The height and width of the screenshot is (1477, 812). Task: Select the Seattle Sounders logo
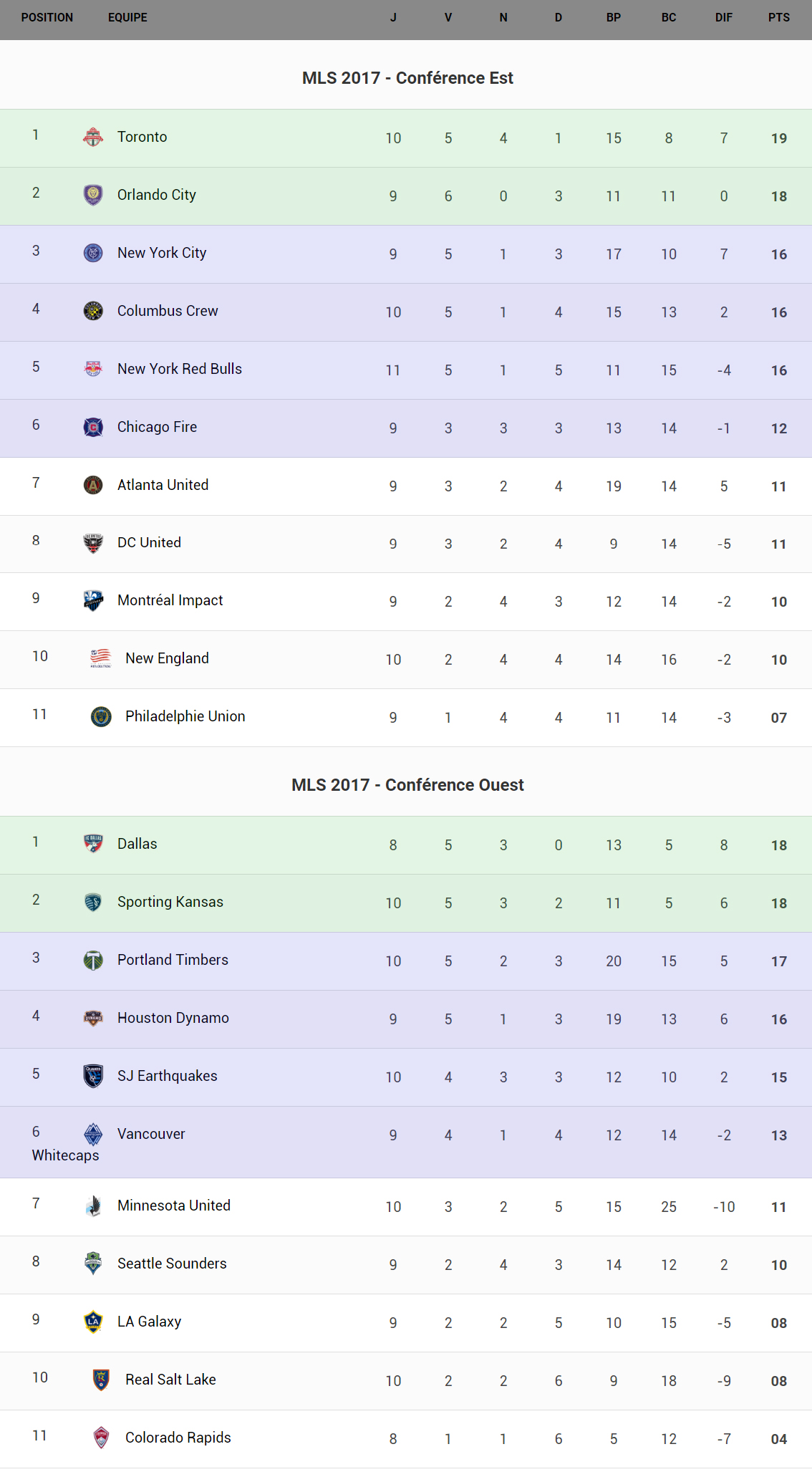coord(93,1264)
